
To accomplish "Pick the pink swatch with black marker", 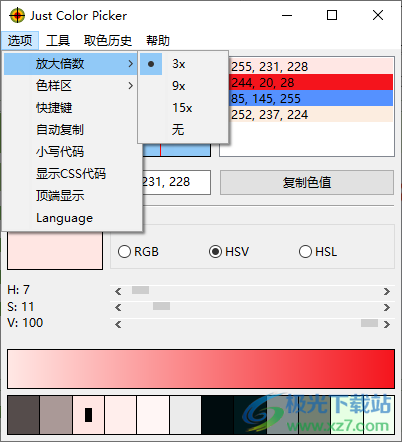I will (88, 415).
